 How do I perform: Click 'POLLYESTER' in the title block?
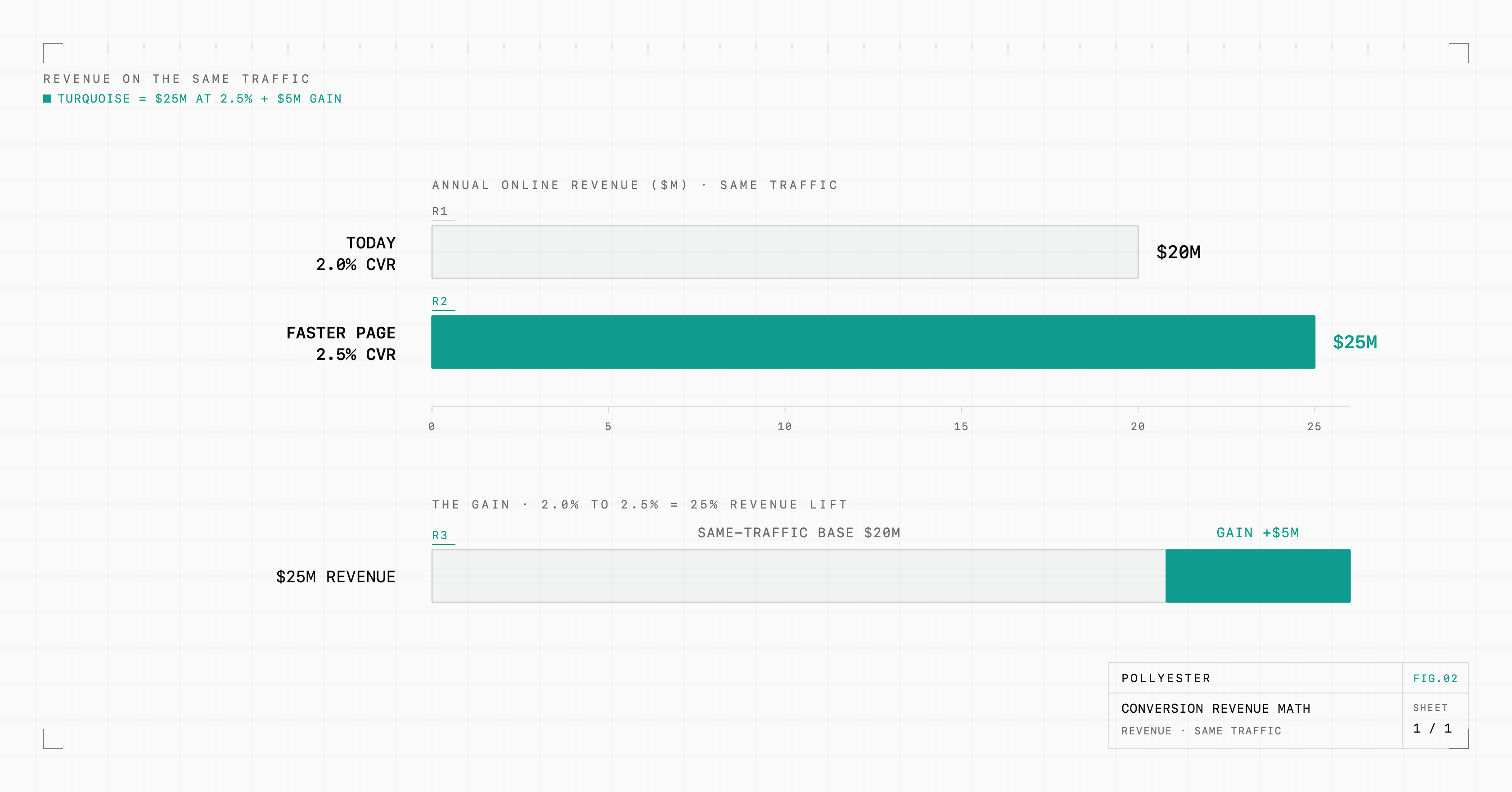pyautogui.click(x=1166, y=679)
